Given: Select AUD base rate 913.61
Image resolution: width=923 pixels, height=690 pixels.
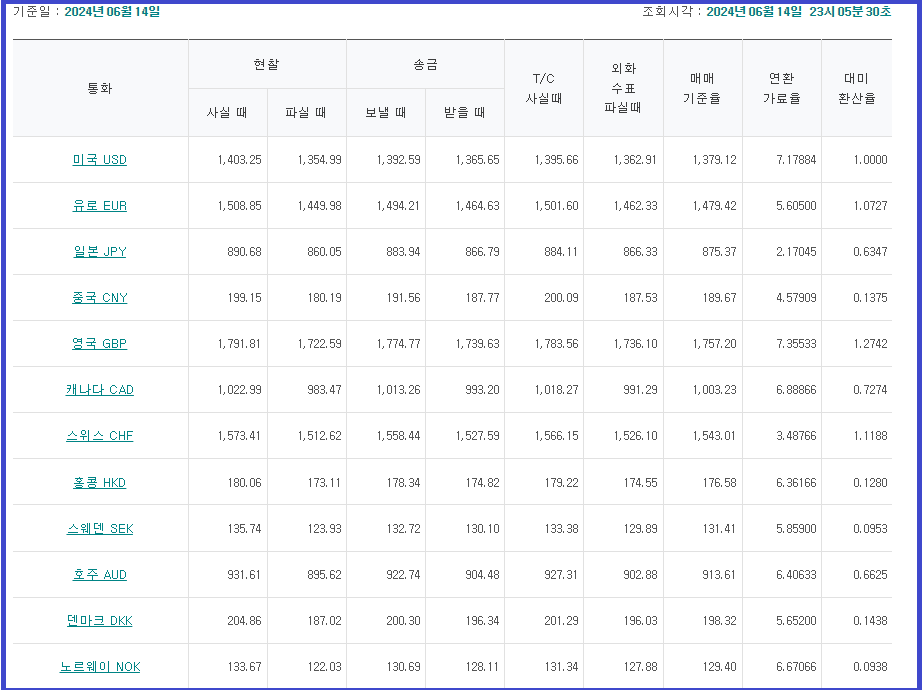Looking at the screenshot, I should click(719, 575).
